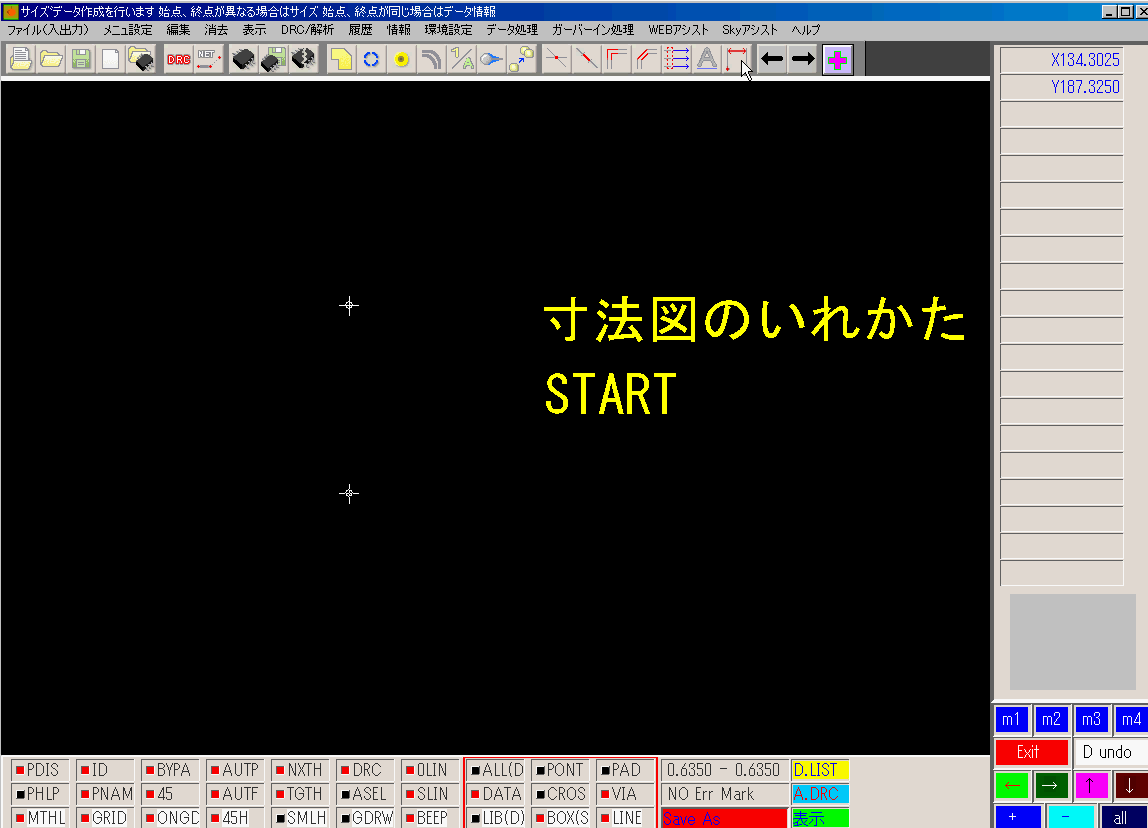The height and width of the screenshot is (828, 1148).
Task: Toggle the MTHL option
Action: click(40, 818)
